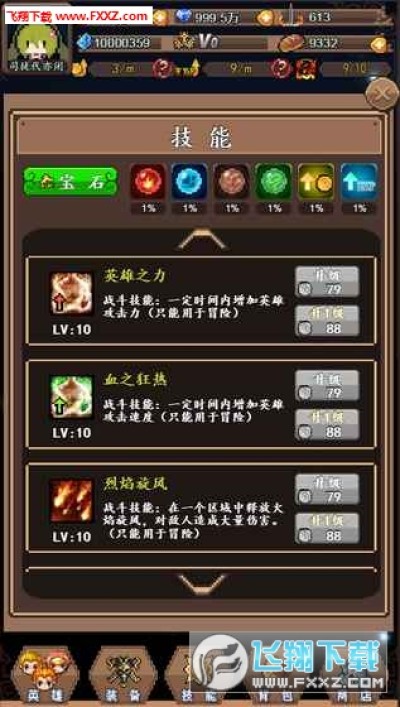Screen dimensions: 400x707
Task: Select the red fire gem icon
Action: point(147,182)
